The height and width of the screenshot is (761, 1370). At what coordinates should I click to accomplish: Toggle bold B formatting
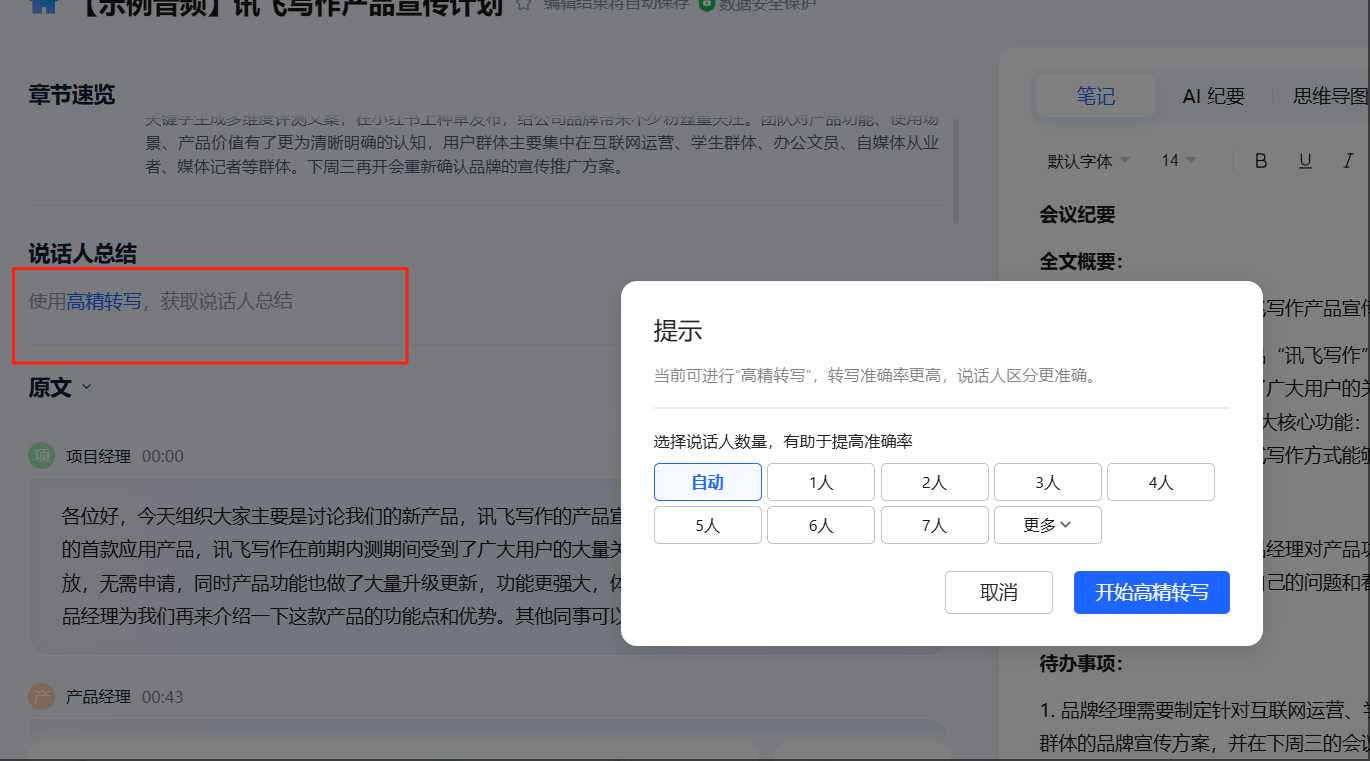[x=1261, y=161]
